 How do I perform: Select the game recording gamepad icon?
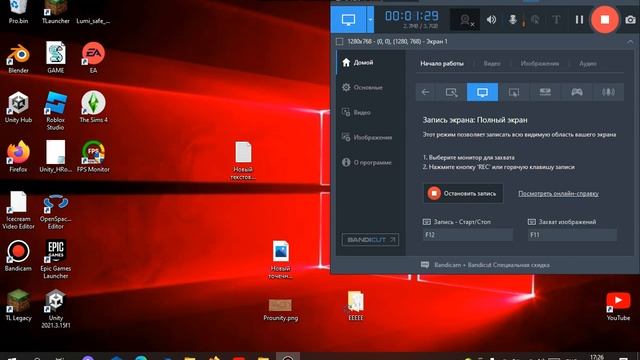(x=577, y=92)
